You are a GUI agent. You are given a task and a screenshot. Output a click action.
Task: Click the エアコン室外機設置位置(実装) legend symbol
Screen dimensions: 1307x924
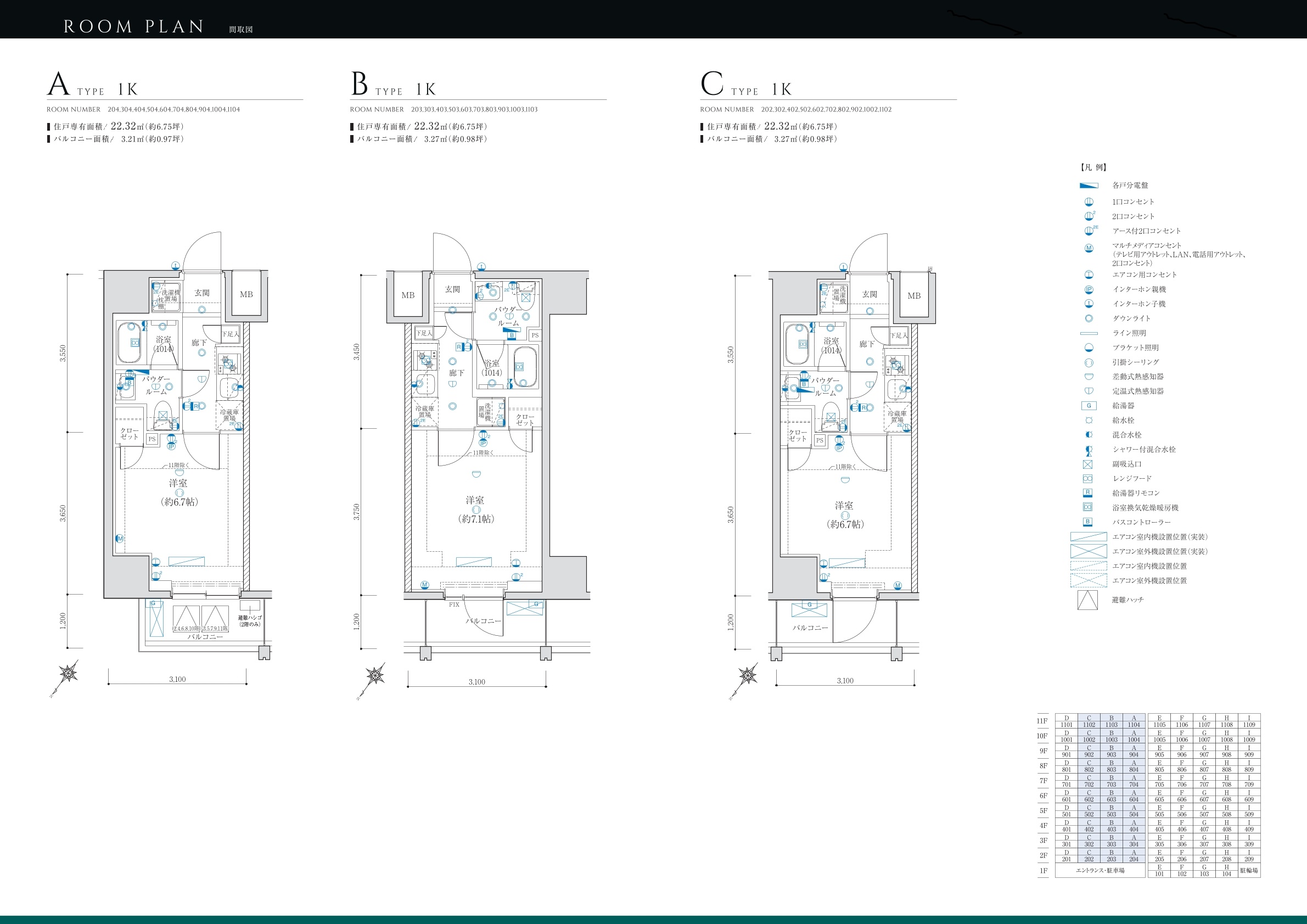point(1089,551)
